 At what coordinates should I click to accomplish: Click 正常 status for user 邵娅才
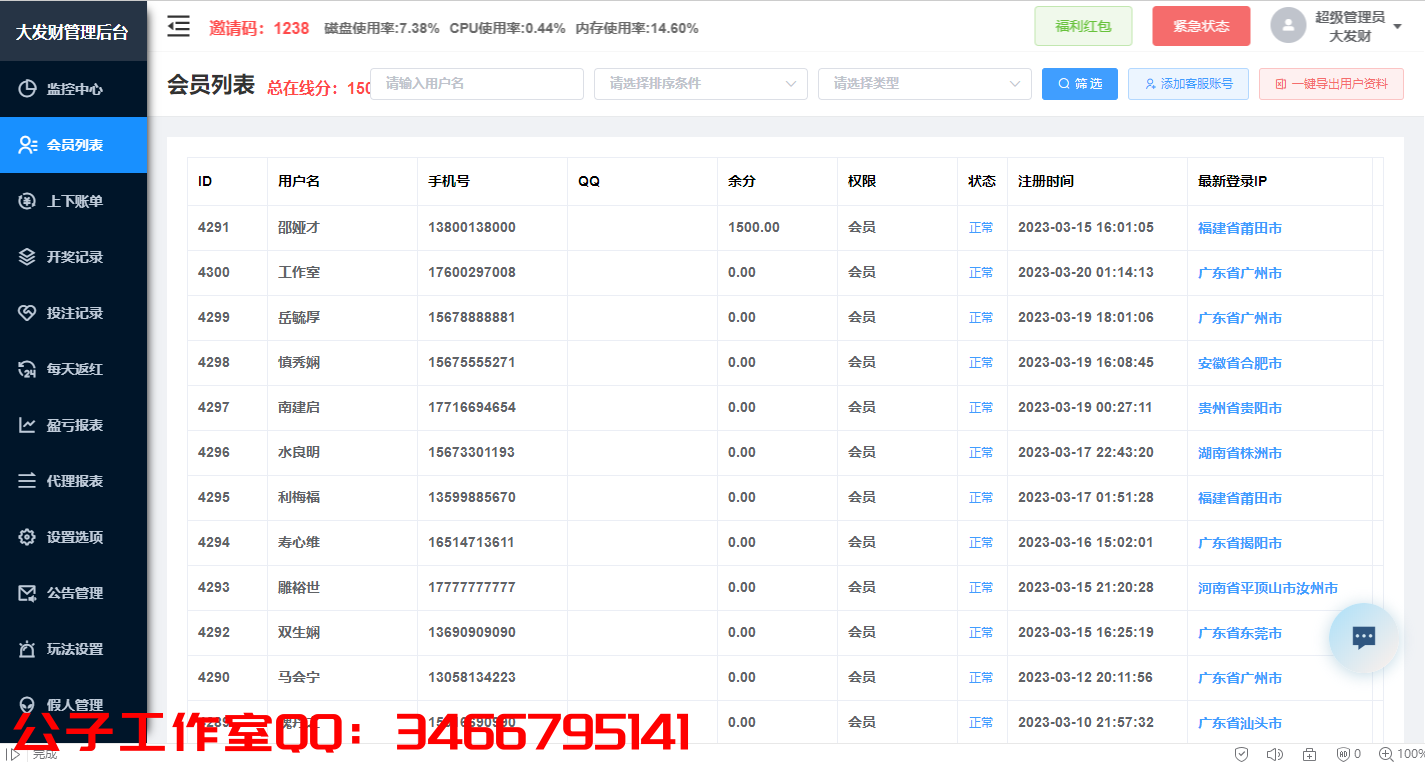tap(981, 228)
